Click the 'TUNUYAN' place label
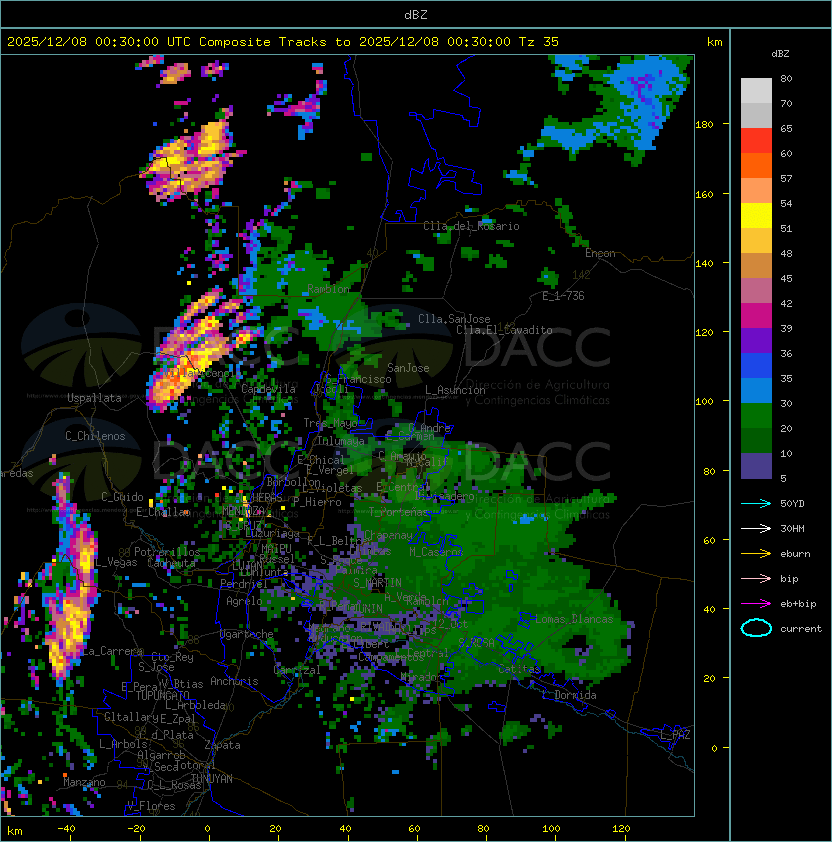The image size is (832, 842). pos(211,779)
